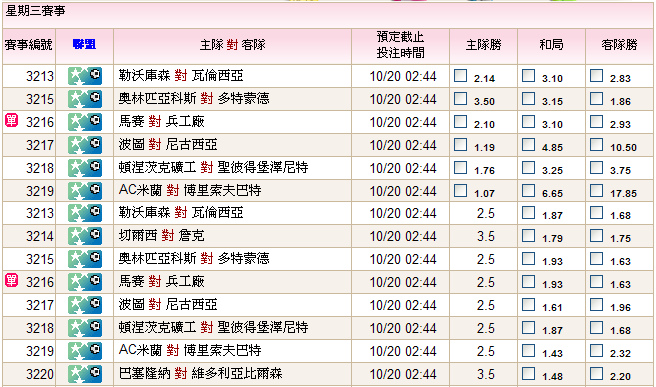Image resolution: width=656 pixels, height=387 pixels.
Task: Click league icon in 3219 row with odds 1.07
Action: [x=85, y=191]
